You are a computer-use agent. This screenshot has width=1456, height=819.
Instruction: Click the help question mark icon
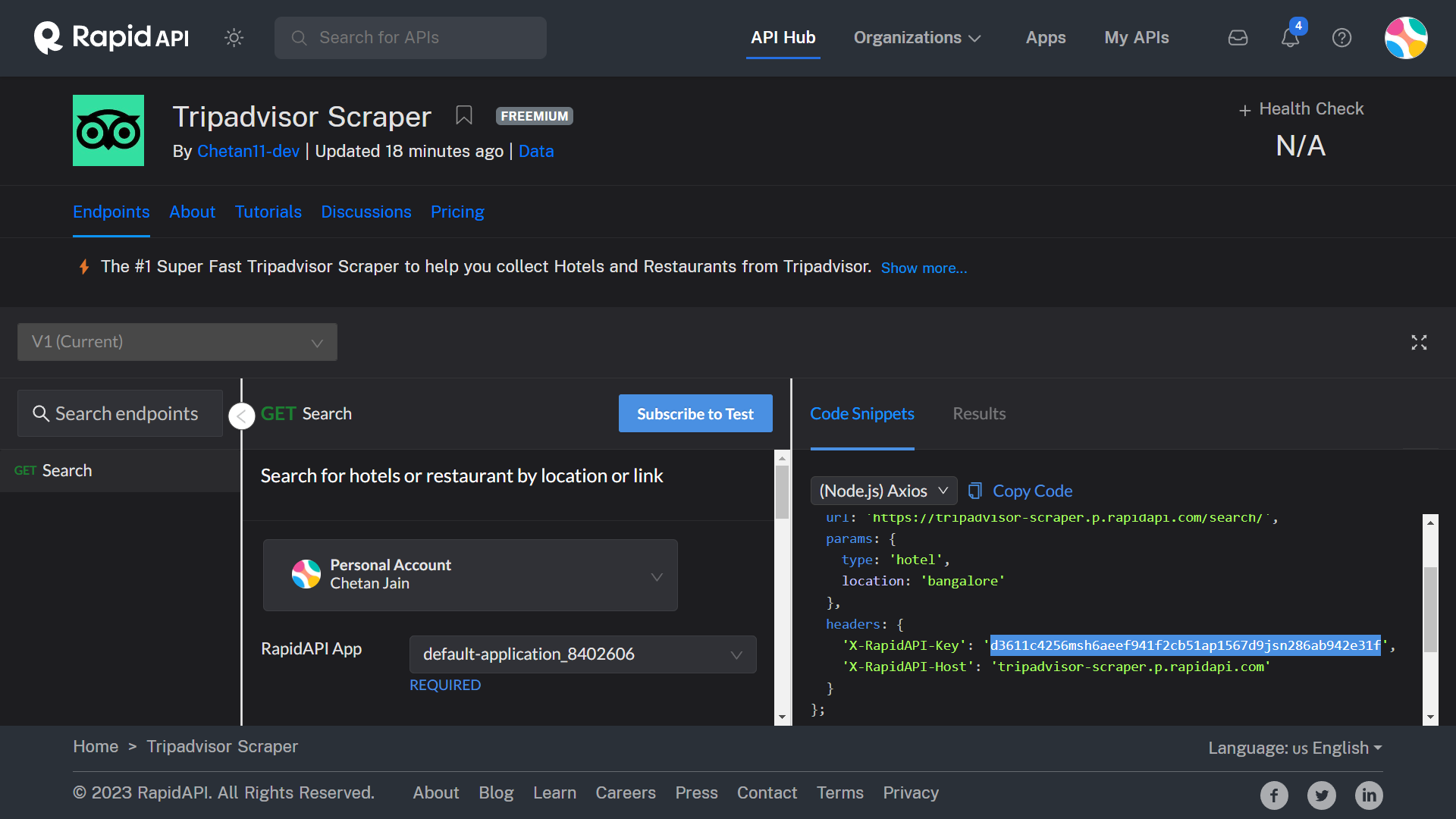(1341, 38)
